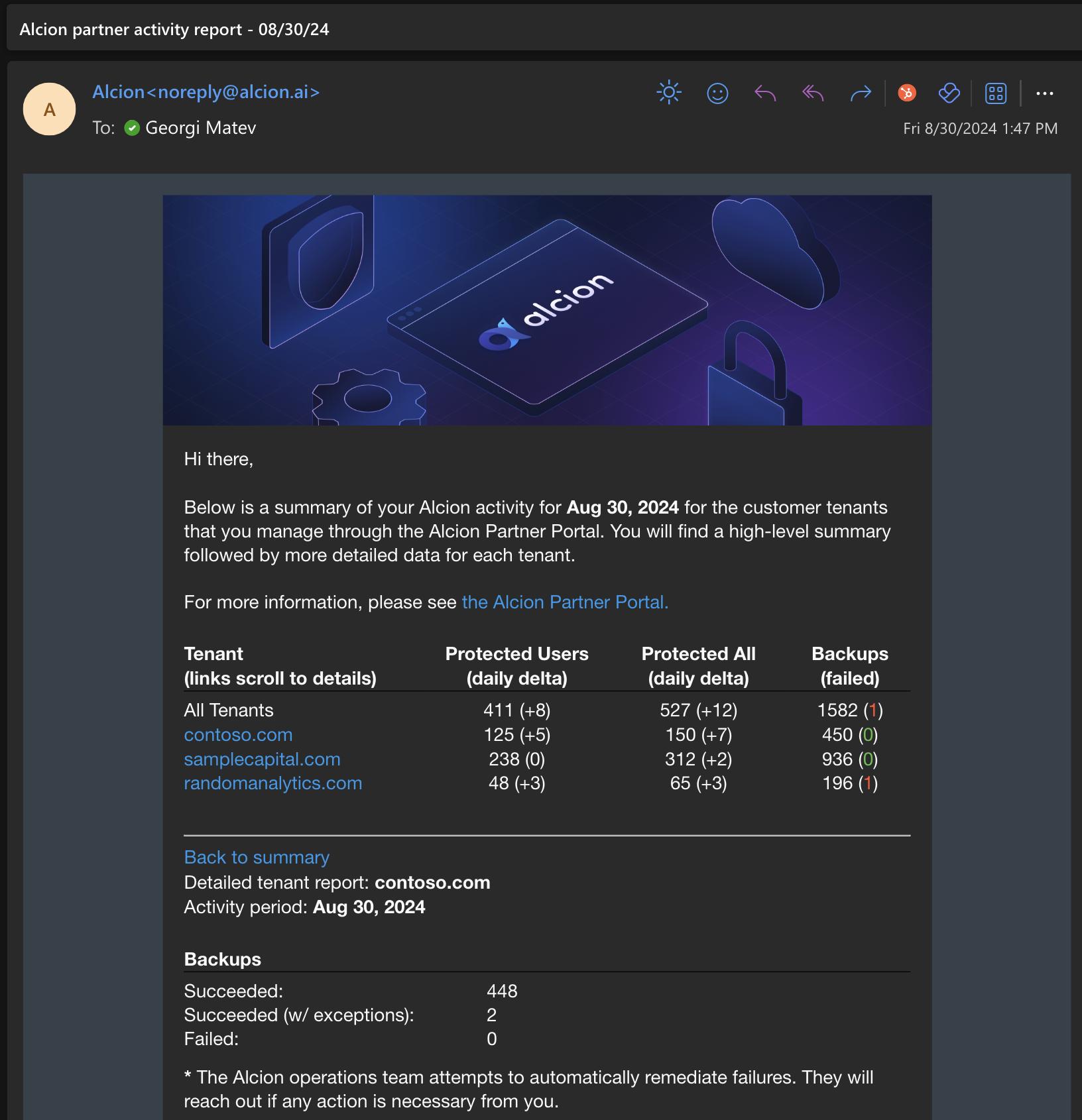The image size is (1082, 1120).
Task: Open the HubSpot add-in icon
Action: (x=907, y=93)
